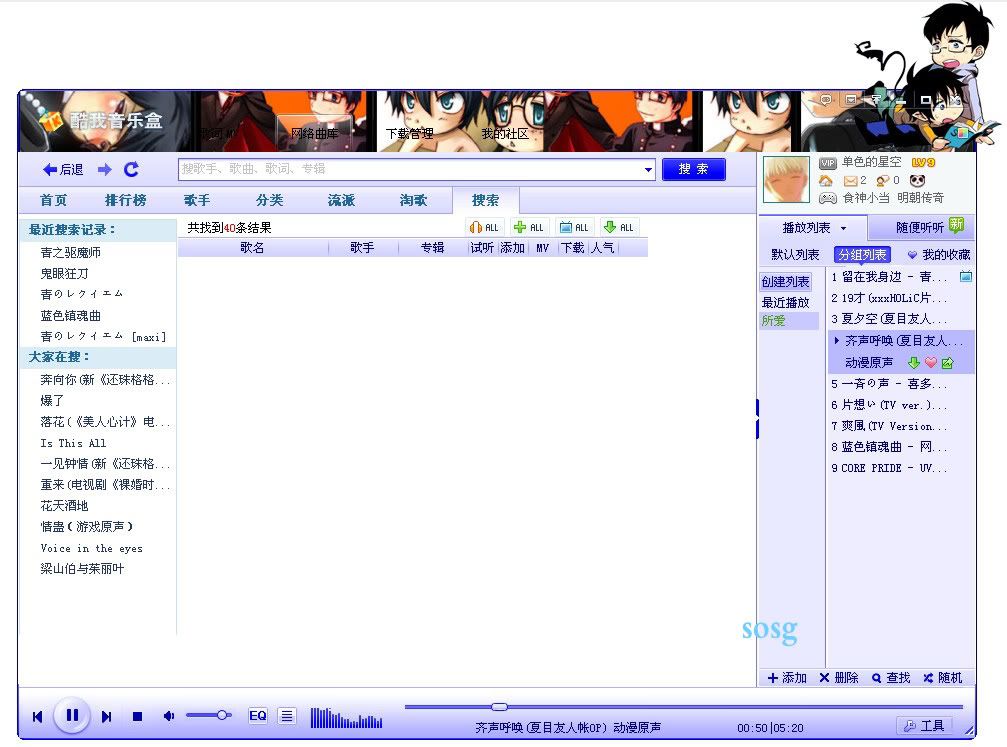Open the chat bubble icon in title bar

coord(826,100)
